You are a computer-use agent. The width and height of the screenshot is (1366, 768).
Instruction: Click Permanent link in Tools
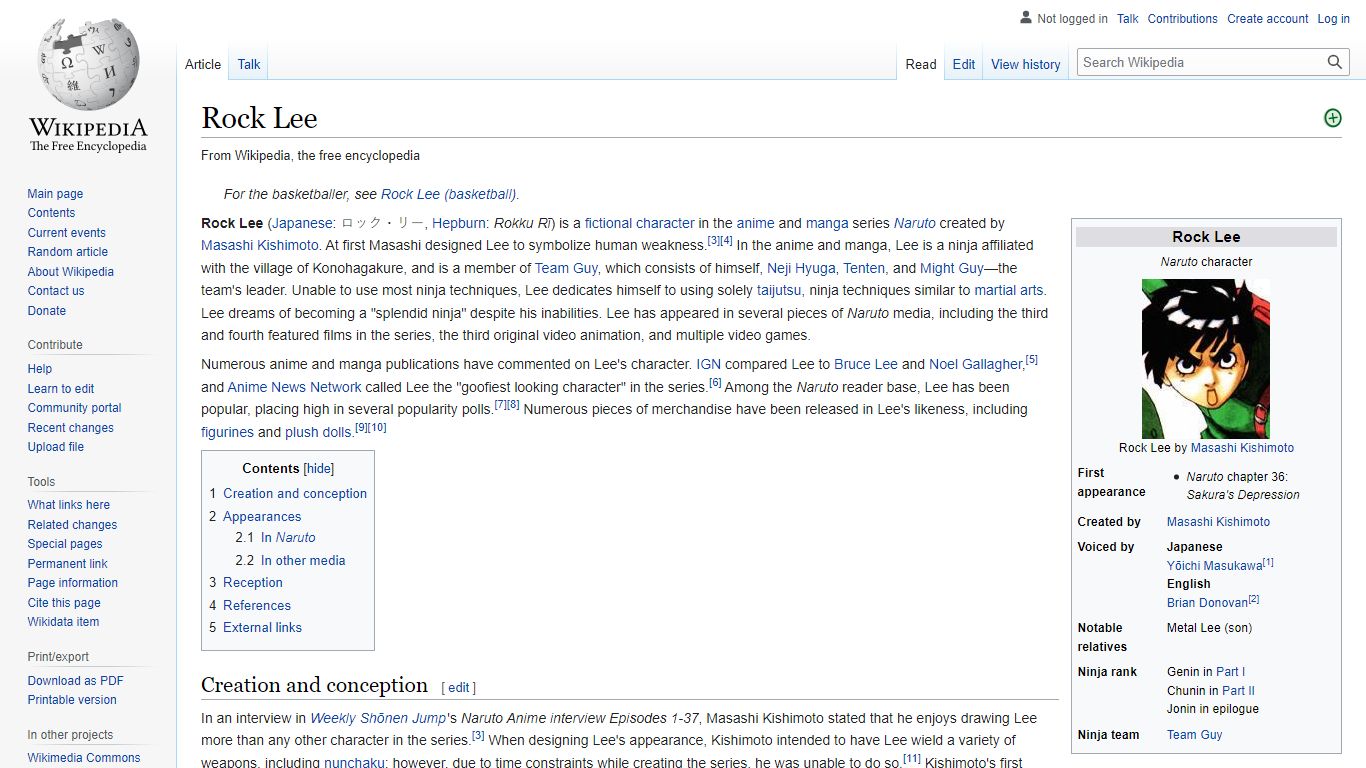pyautogui.click(x=67, y=564)
